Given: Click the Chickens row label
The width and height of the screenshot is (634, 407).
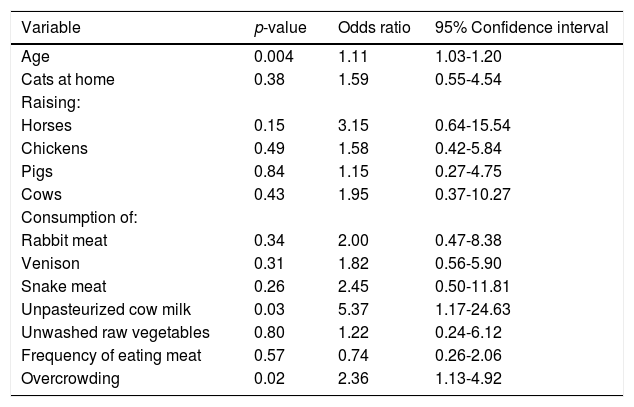Looking at the screenshot, I should coord(52,147).
